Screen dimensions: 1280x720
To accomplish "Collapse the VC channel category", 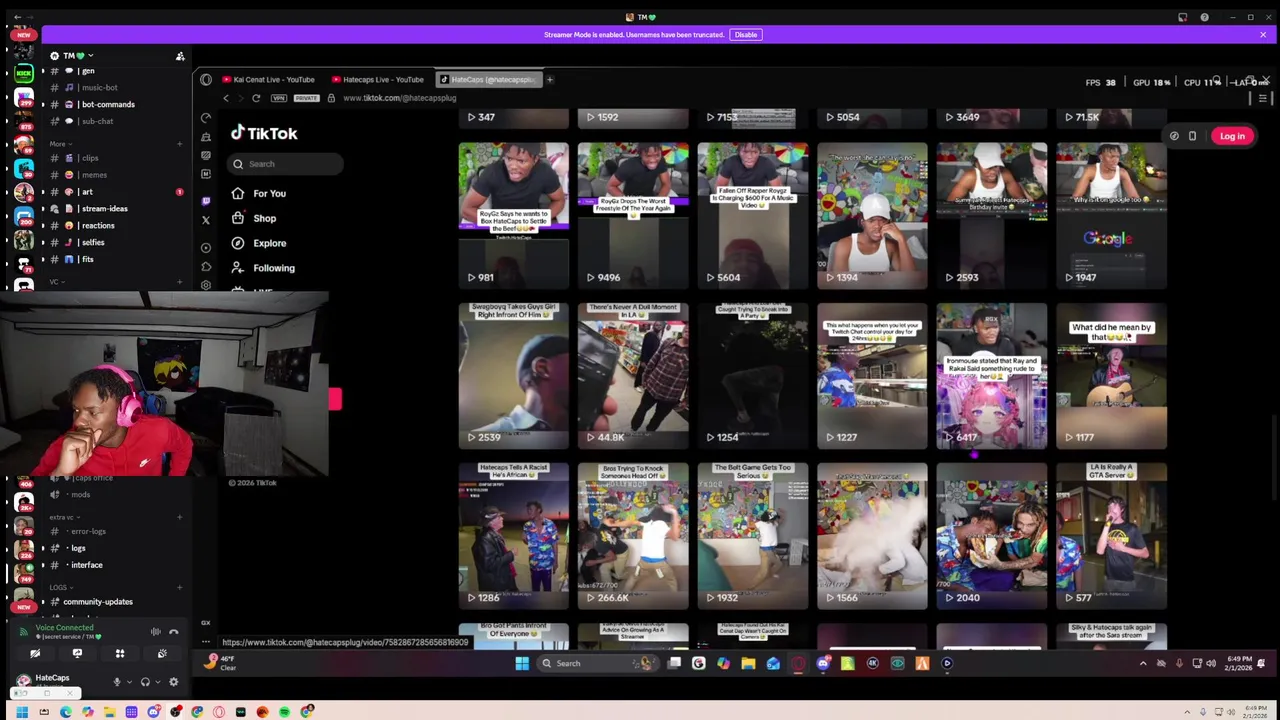I will click(55, 282).
